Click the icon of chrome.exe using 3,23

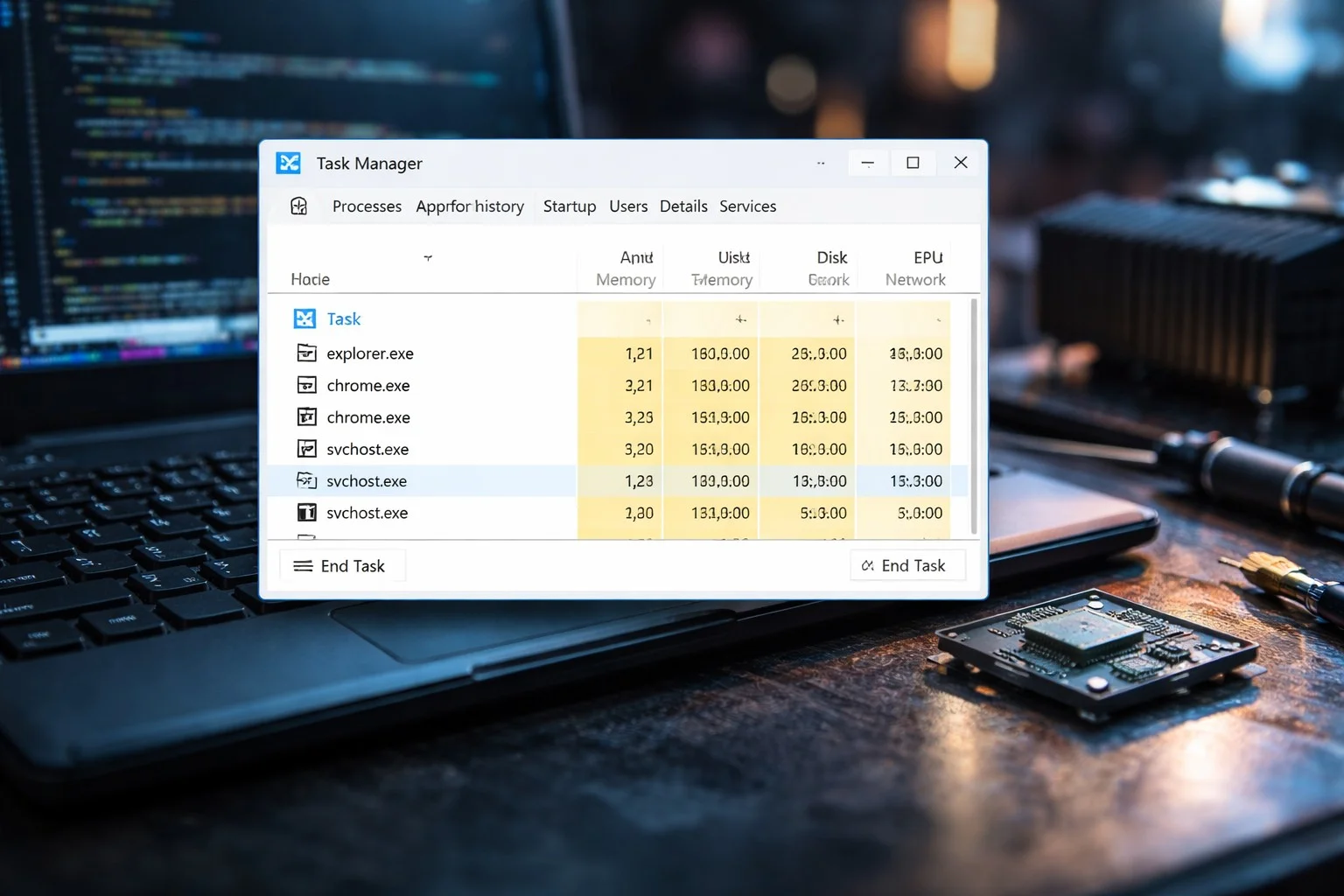pos(306,417)
